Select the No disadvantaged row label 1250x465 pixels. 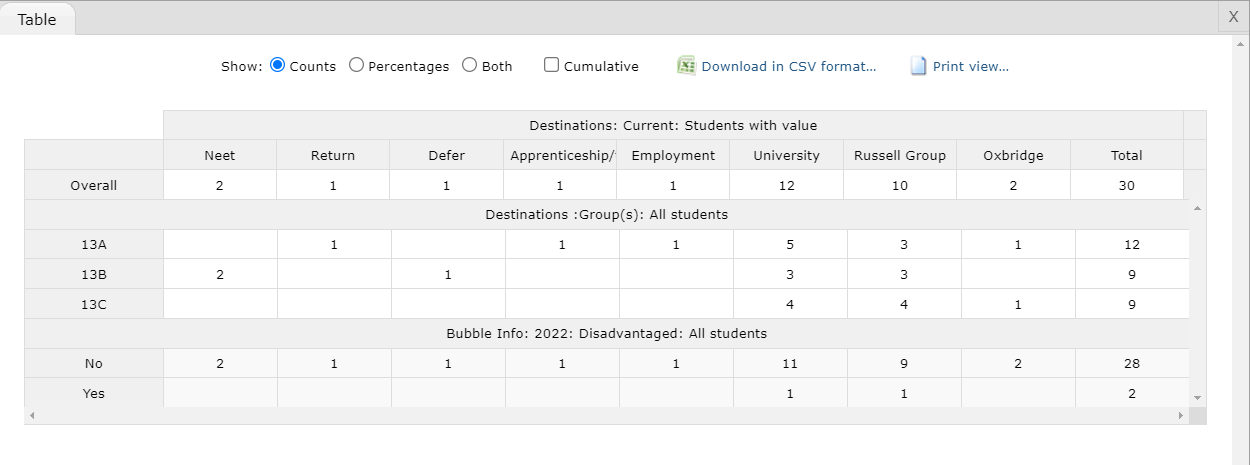pos(94,363)
